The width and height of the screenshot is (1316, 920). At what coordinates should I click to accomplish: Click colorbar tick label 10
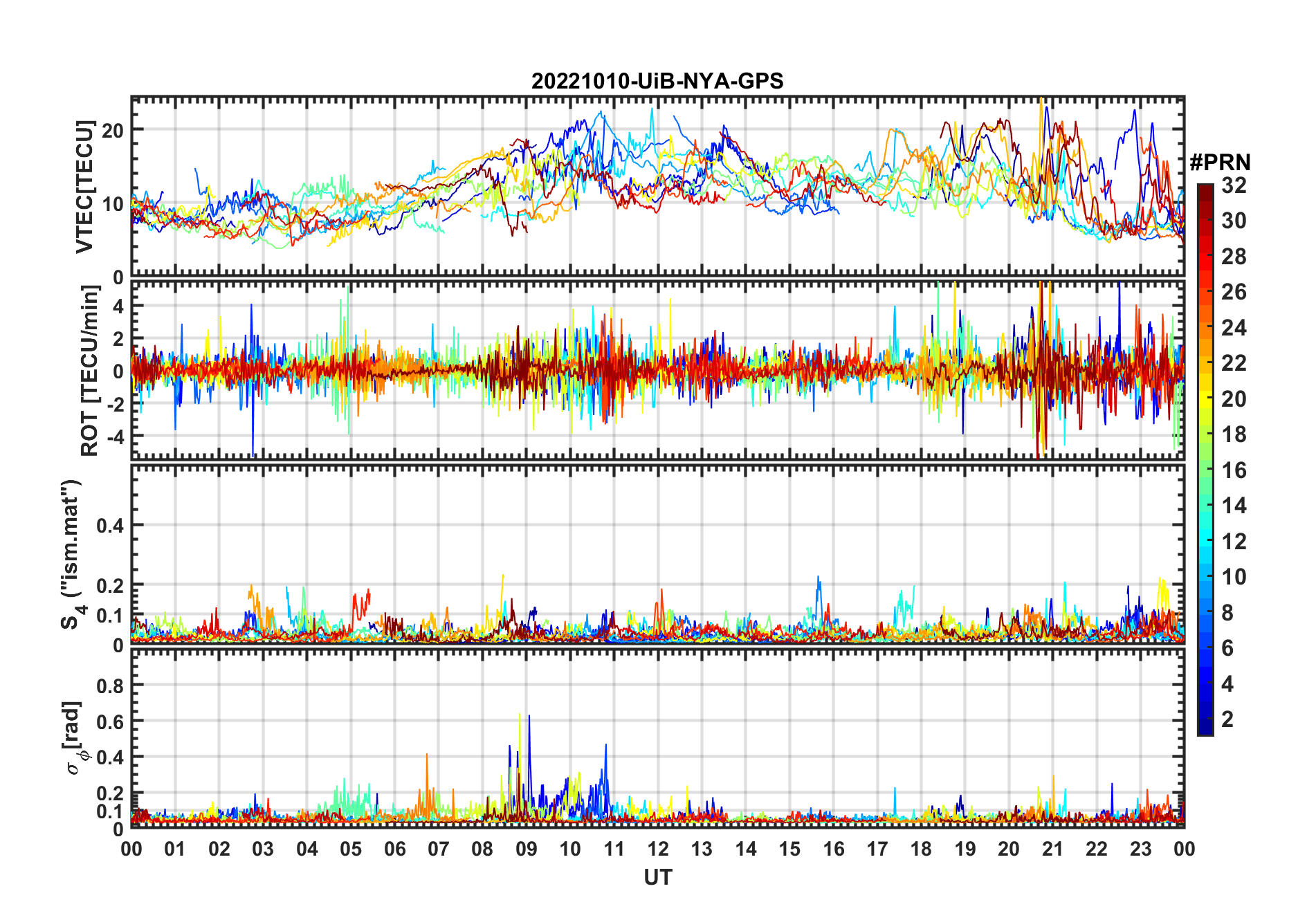pyautogui.click(x=1234, y=576)
